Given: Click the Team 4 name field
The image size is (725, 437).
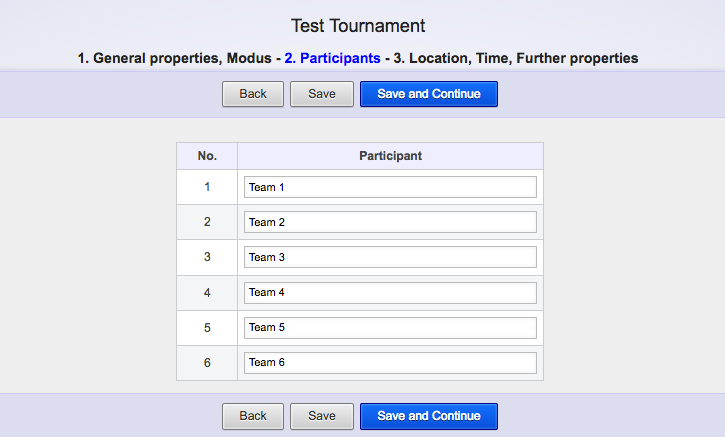Looking at the screenshot, I should coord(390,292).
